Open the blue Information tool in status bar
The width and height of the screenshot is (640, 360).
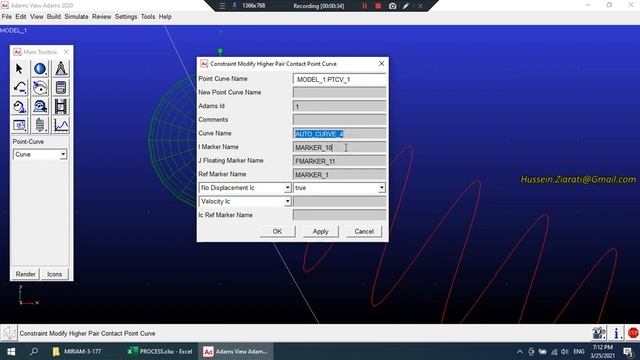pyautogui.click(x=616, y=333)
